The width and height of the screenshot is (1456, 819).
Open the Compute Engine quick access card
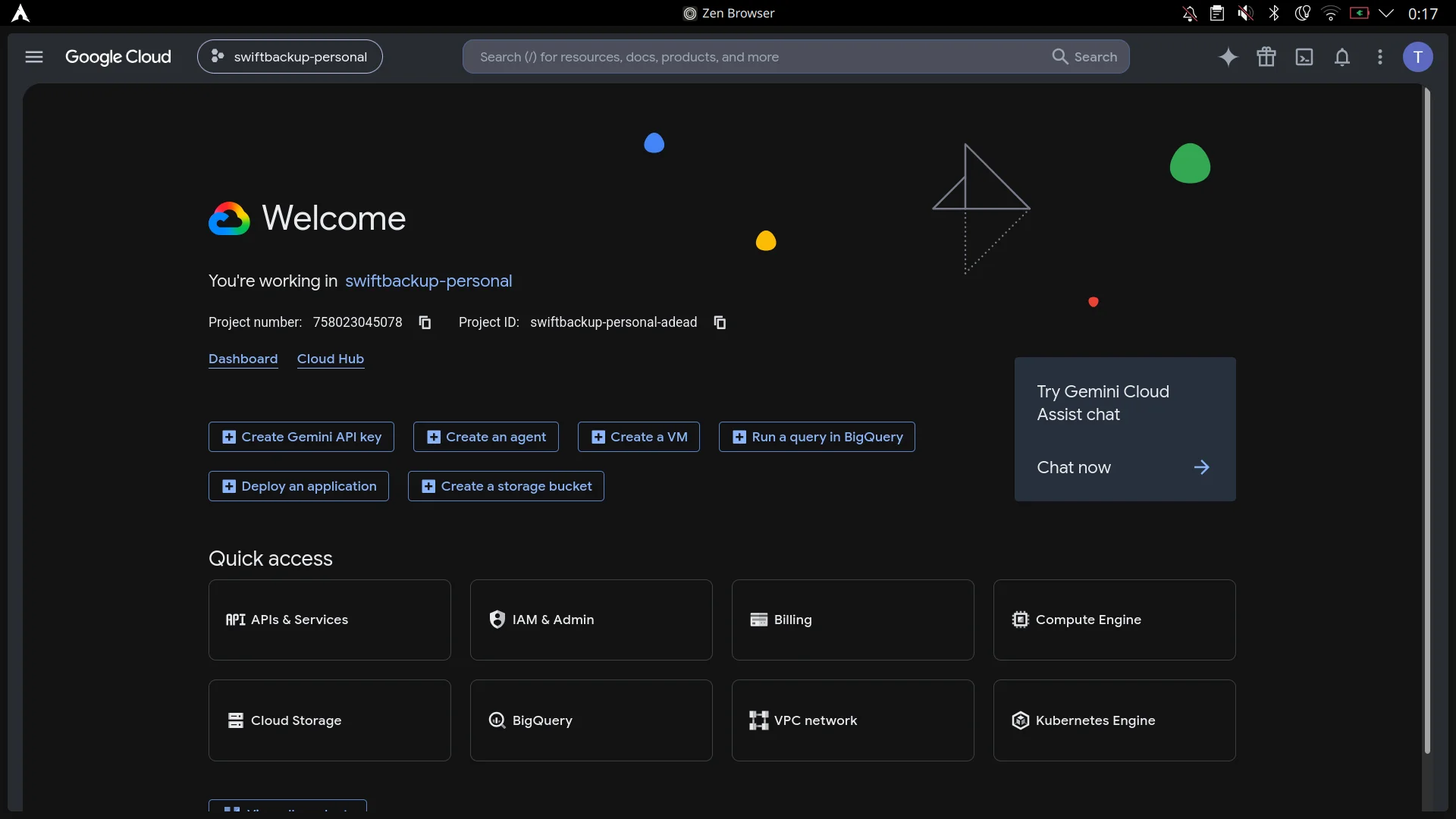click(x=1115, y=620)
